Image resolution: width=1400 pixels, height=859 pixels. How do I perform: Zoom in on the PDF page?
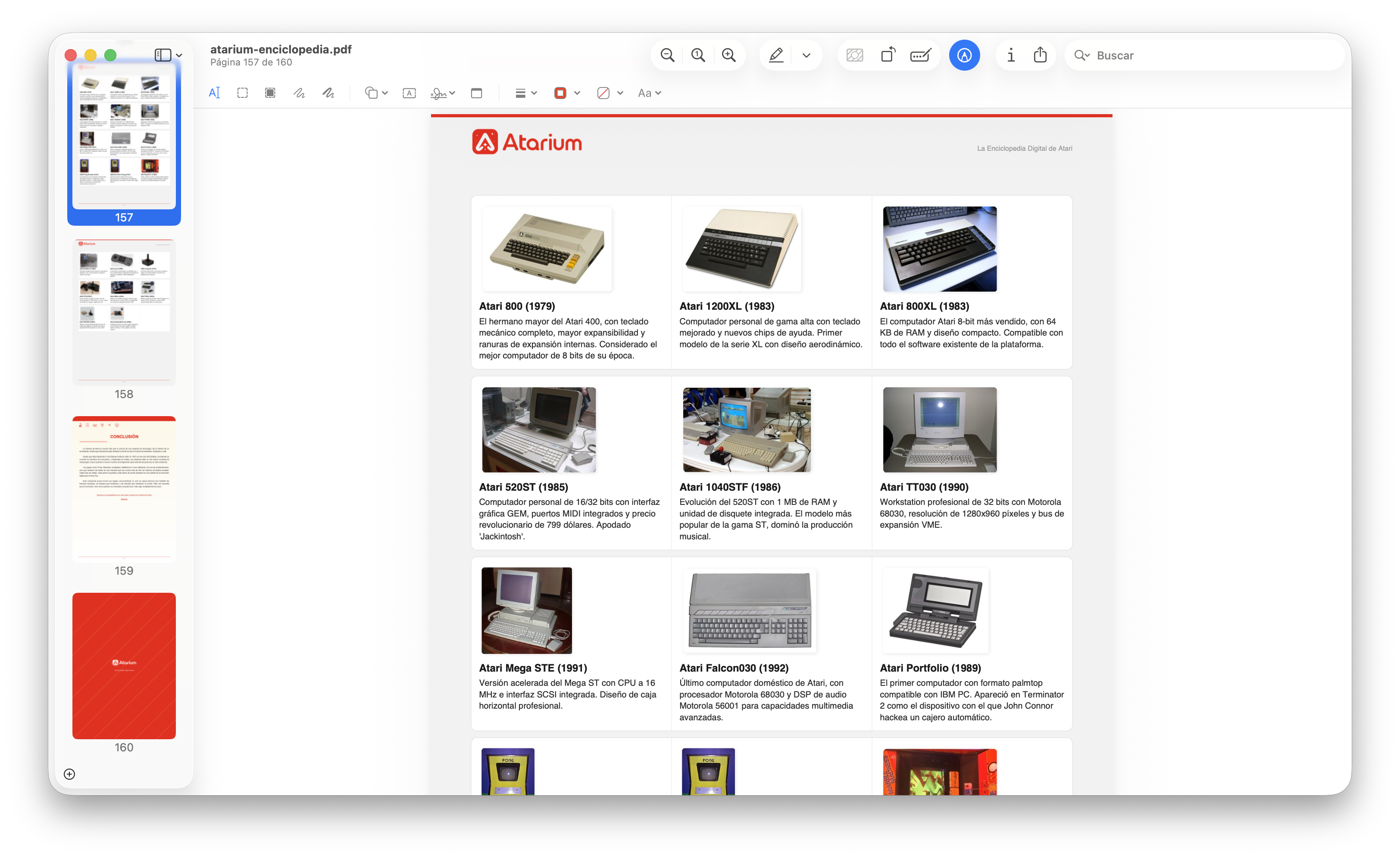729,55
